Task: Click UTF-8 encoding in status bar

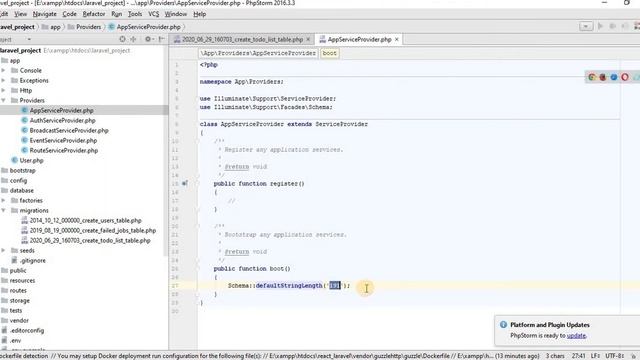Action: tap(614, 356)
